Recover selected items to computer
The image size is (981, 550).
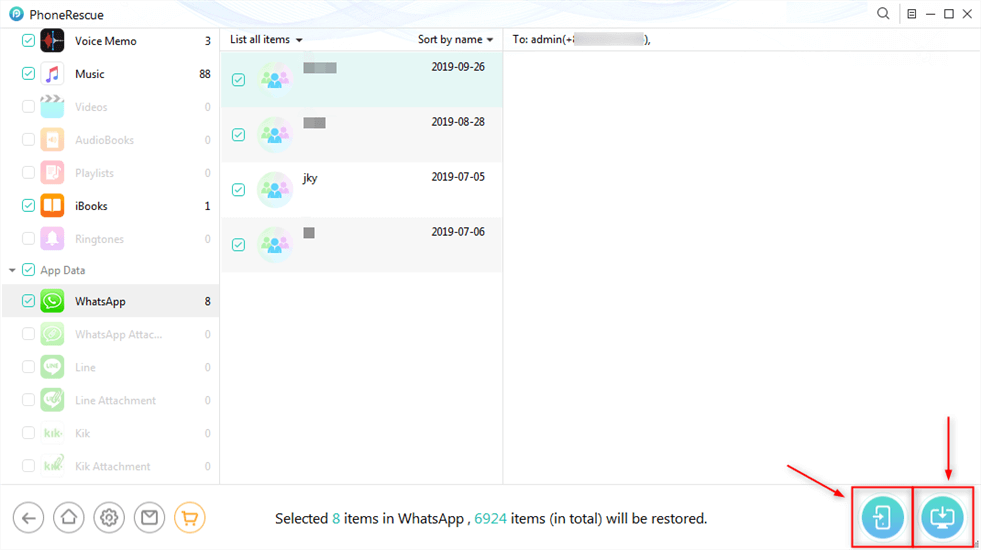pyautogui.click(x=942, y=517)
